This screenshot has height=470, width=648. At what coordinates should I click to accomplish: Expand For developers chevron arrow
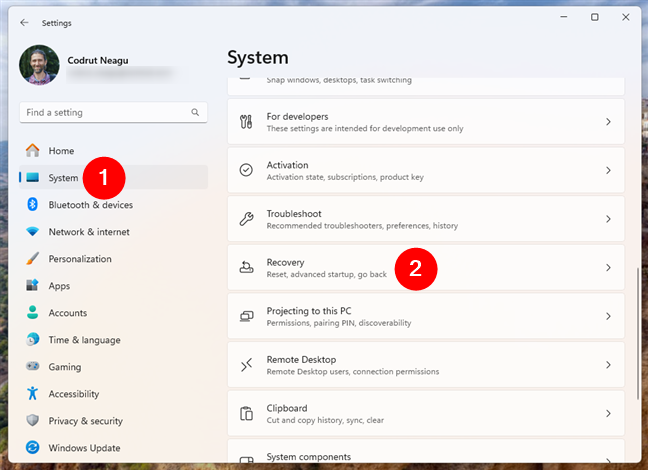608,122
